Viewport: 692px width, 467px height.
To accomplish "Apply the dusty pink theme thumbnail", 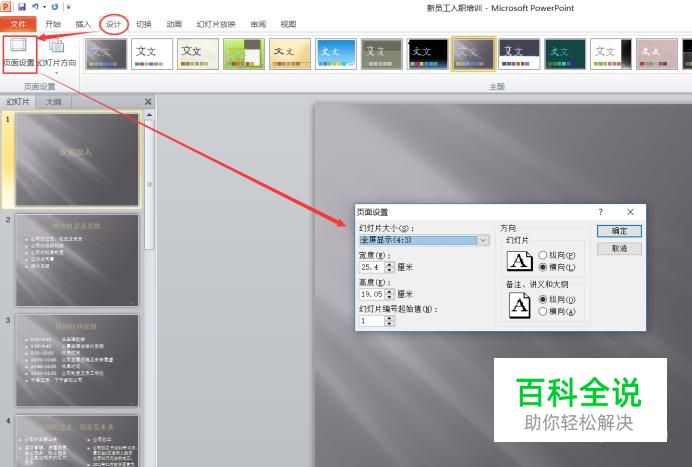I will pyautogui.click(x=657, y=54).
